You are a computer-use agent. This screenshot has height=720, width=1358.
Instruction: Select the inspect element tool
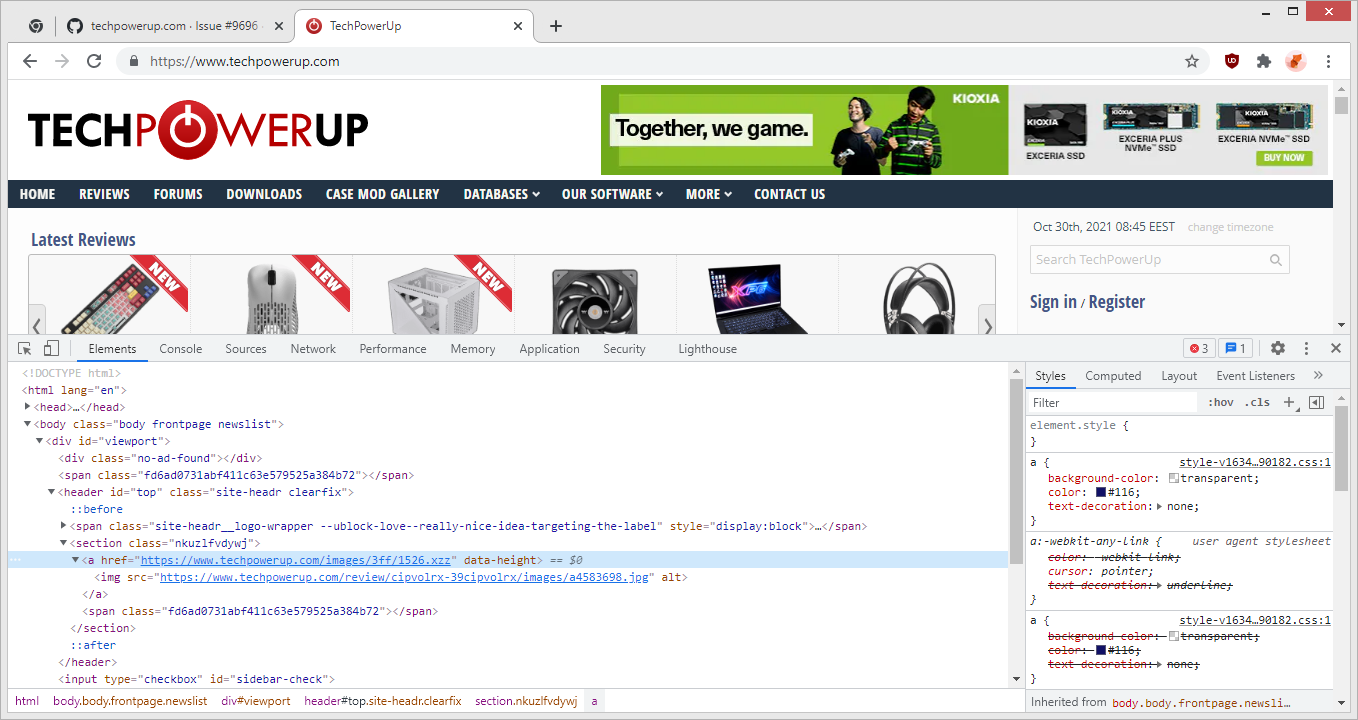pos(23,347)
